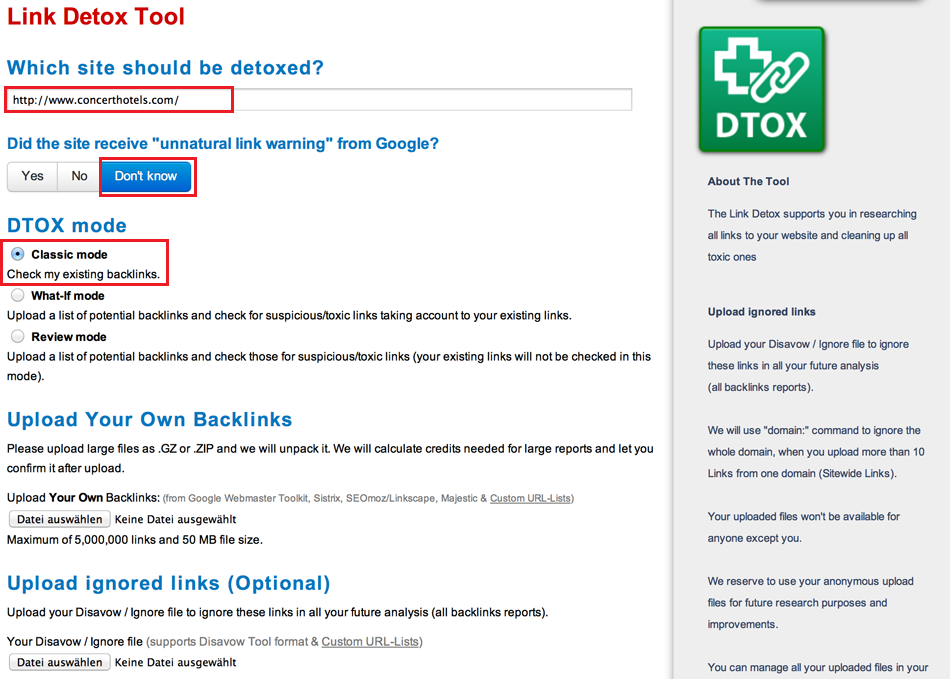Choose file for Upload Your Own Backlinks
The image size is (950, 679).
point(59,519)
